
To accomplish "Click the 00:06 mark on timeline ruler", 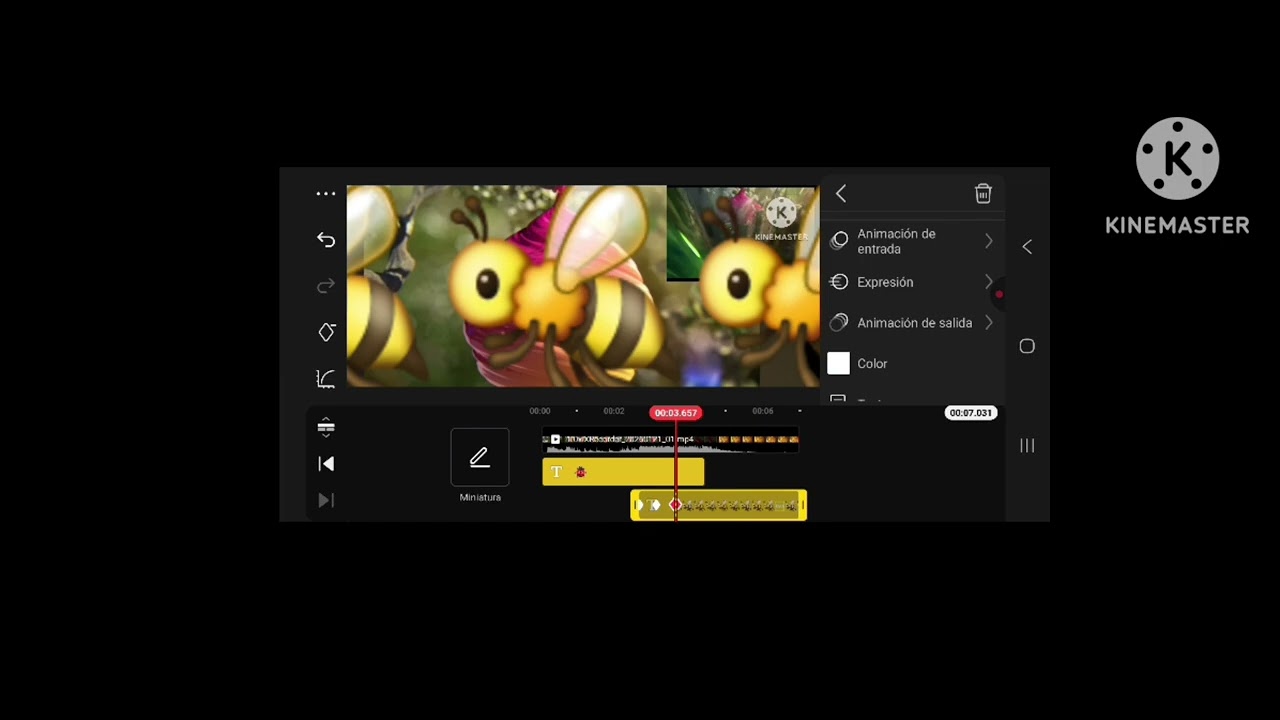I will (763, 411).
